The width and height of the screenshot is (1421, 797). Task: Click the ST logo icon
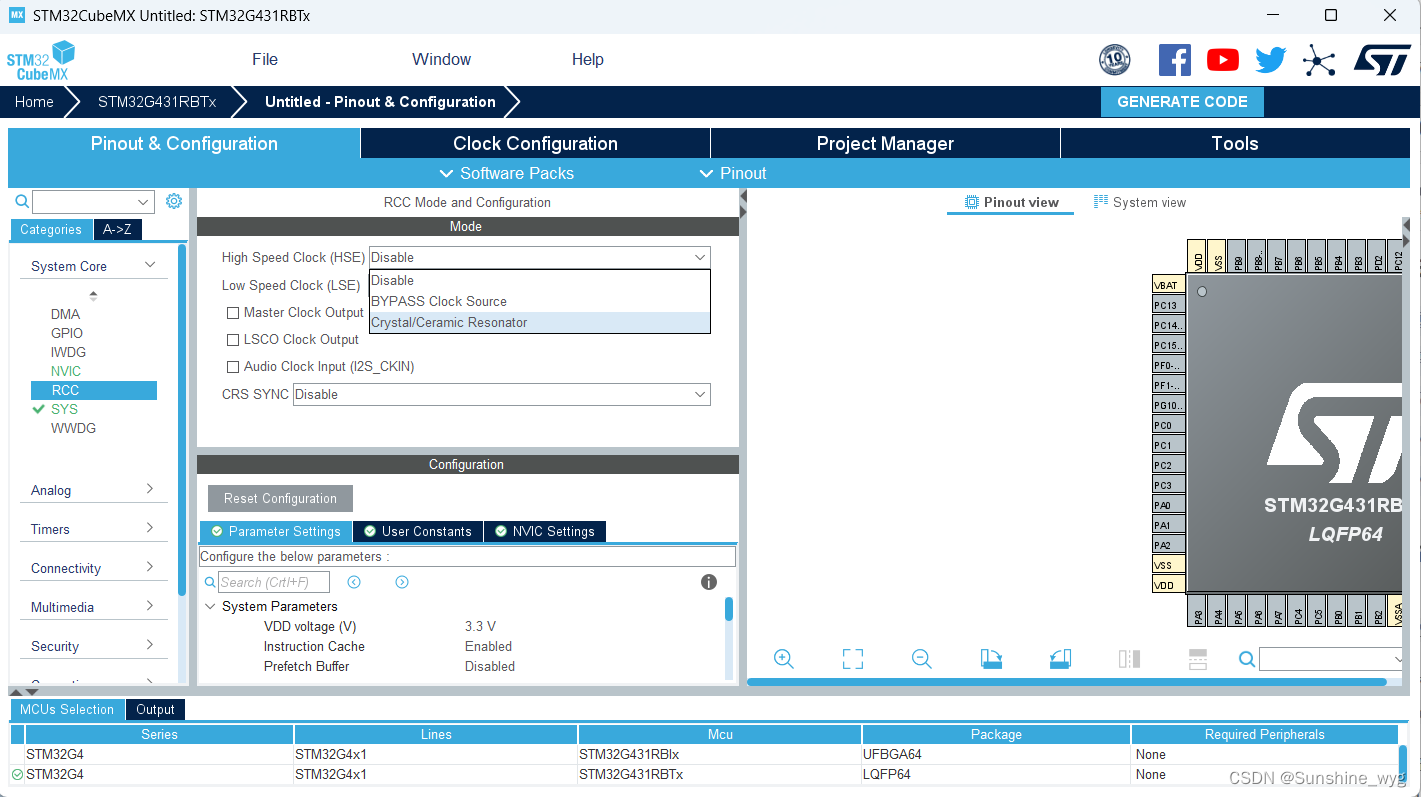click(x=1382, y=59)
